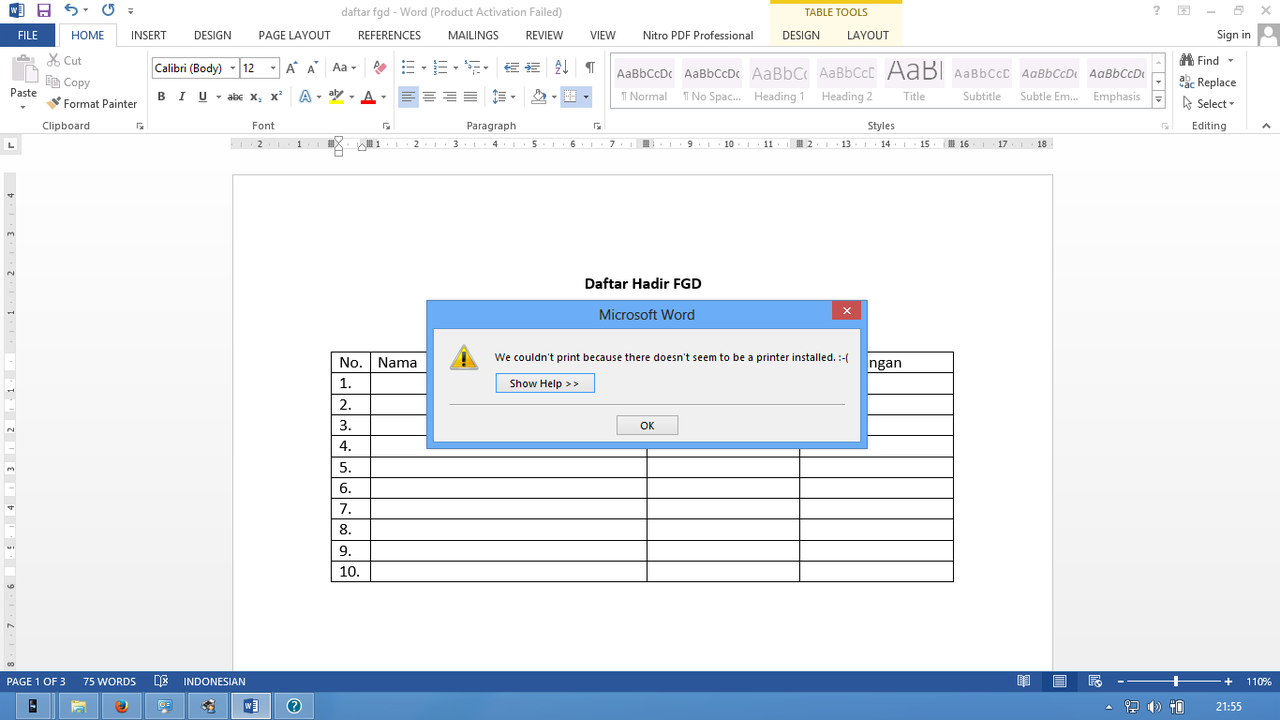The image size is (1280, 720).
Task: Open File Explorer from the taskbar
Action: (x=78, y=706)
